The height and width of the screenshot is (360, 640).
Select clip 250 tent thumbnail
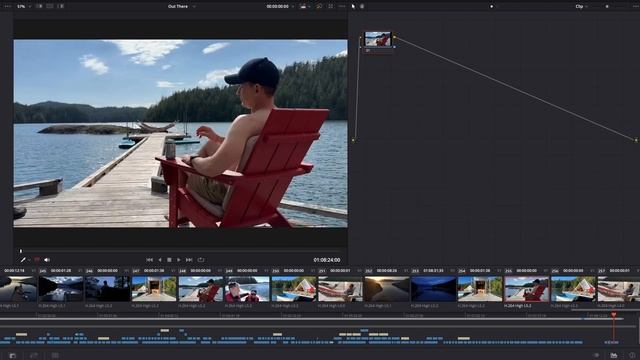tap(294, 289)
